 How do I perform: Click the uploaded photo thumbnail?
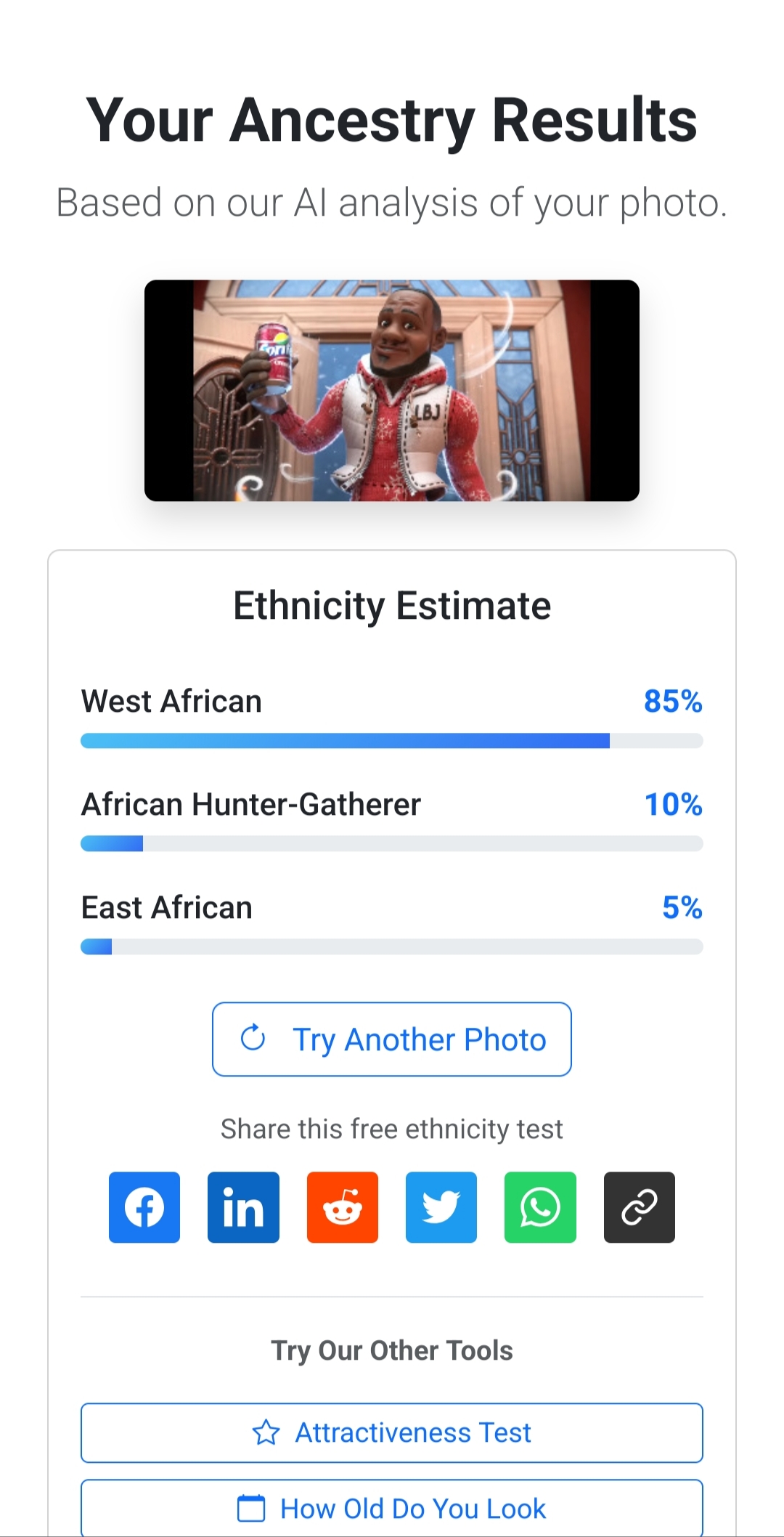(392, 390)
